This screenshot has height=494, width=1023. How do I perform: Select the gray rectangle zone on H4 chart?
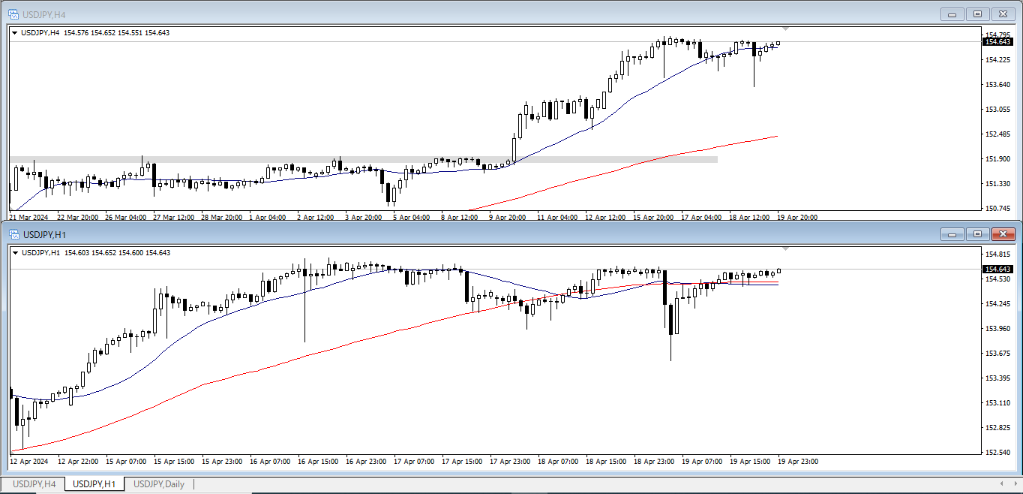(x=400, y=159)
